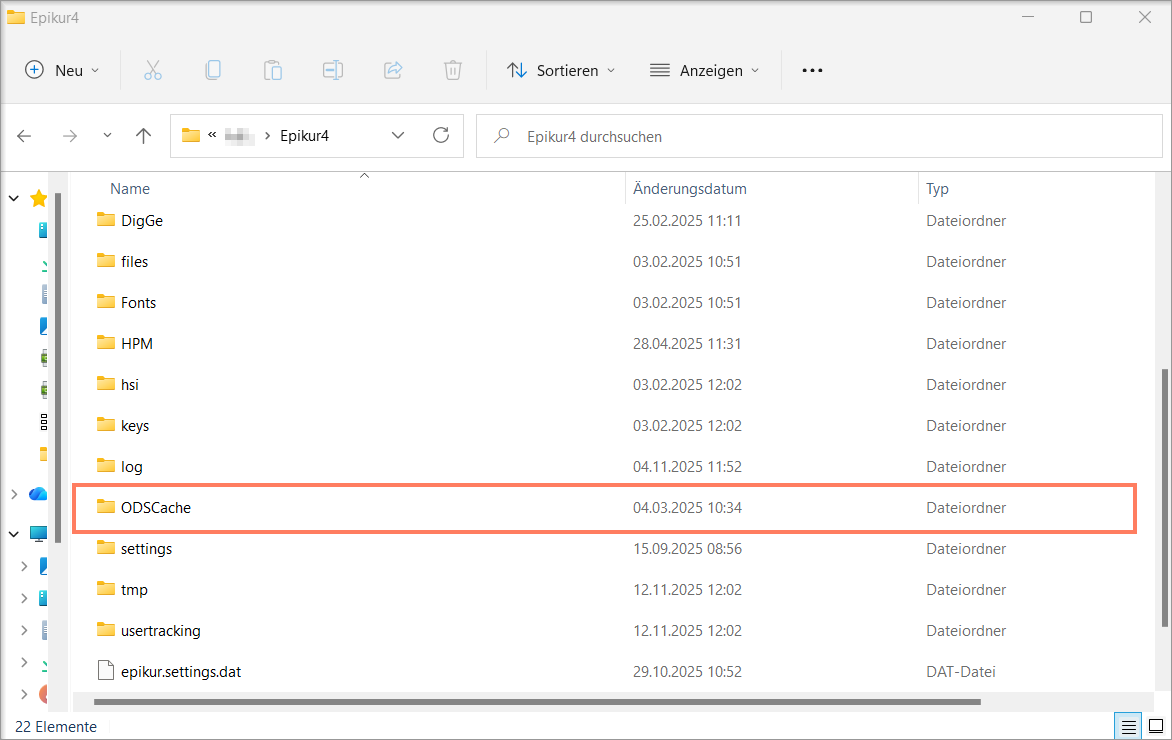Viewport: 1172px width, 740px height.
Task: Switch to large thumbnails view icon
Action: tap(1156, 726)
